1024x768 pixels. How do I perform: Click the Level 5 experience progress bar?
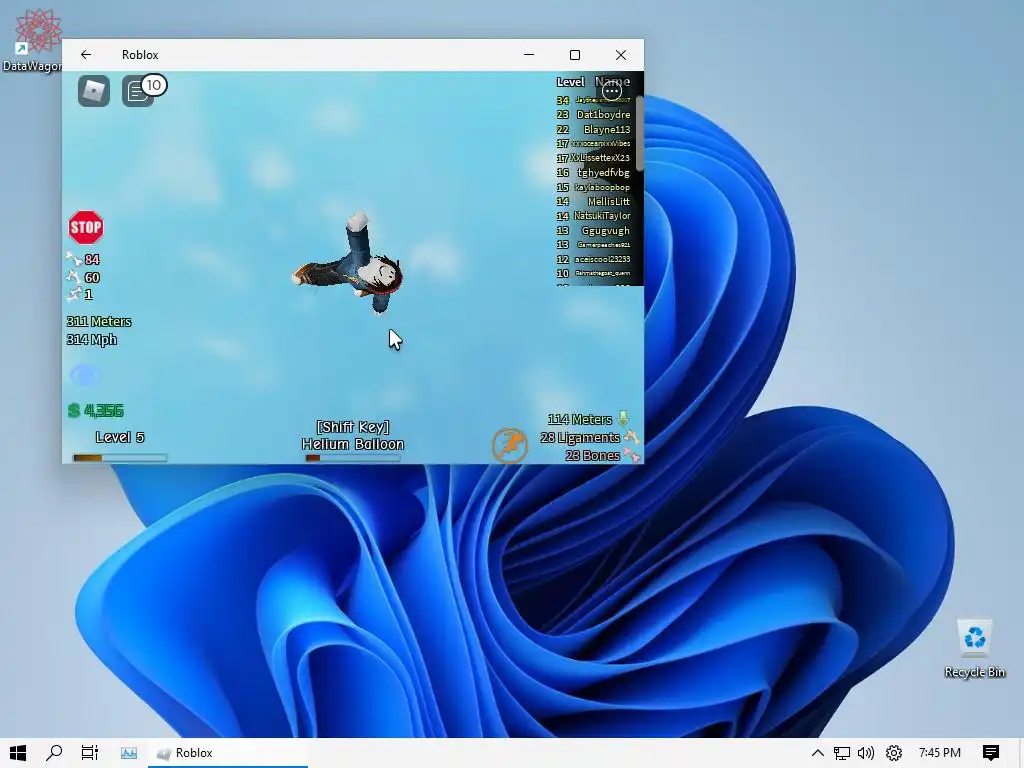pos(120,458)
